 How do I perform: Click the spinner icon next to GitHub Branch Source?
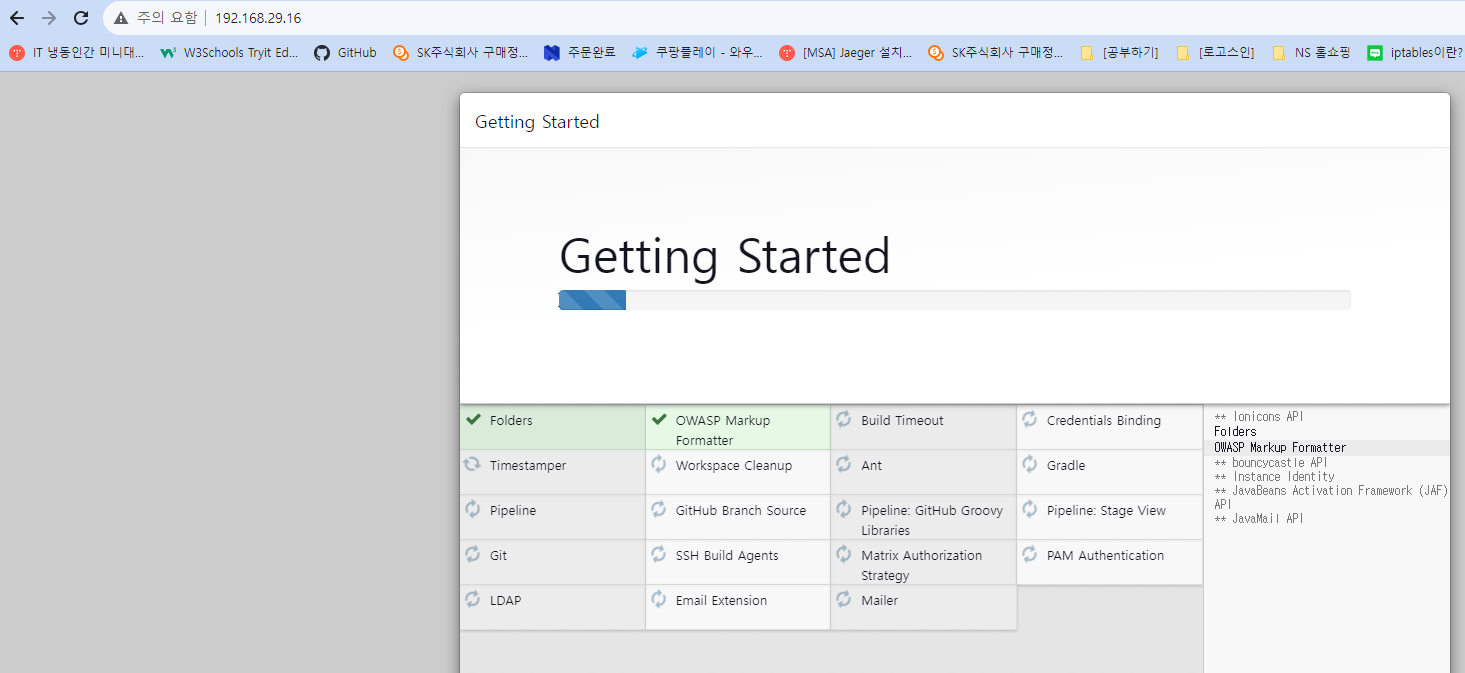point(658,509)
